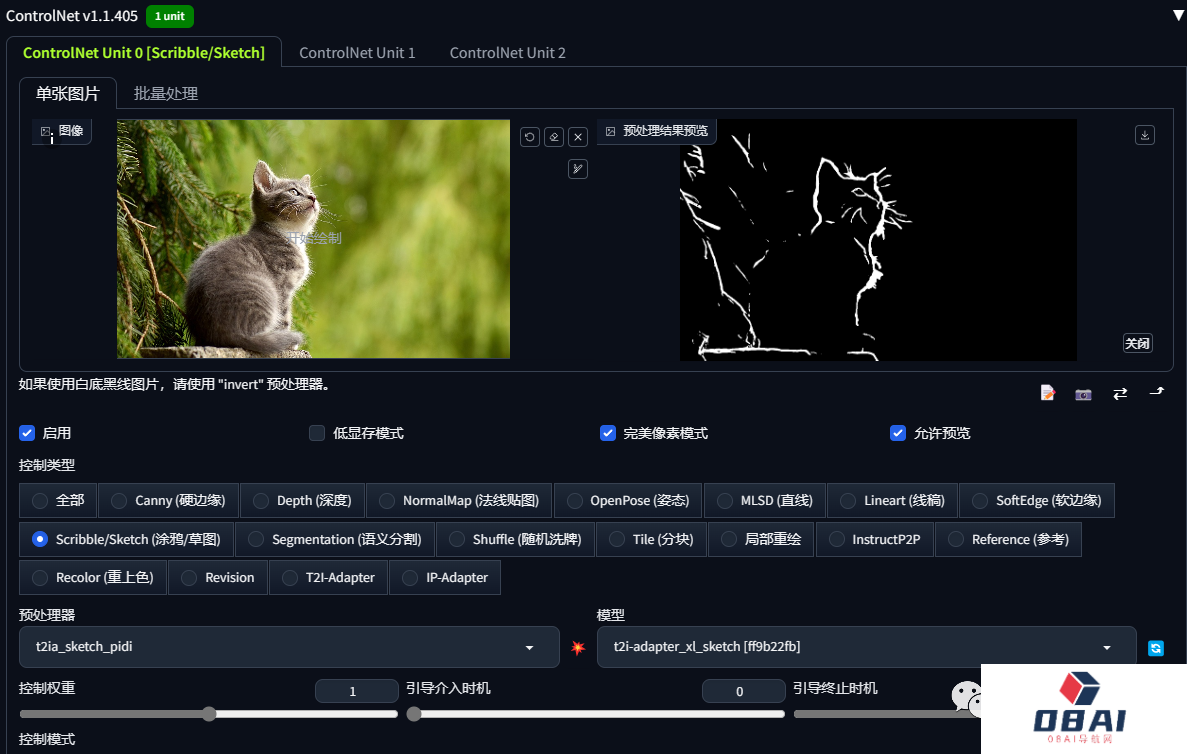Open the 模型 dropdown t2i-adapter_xl_sketch
The height and width of the screenshot is (754, 1187).
[866, 647]
